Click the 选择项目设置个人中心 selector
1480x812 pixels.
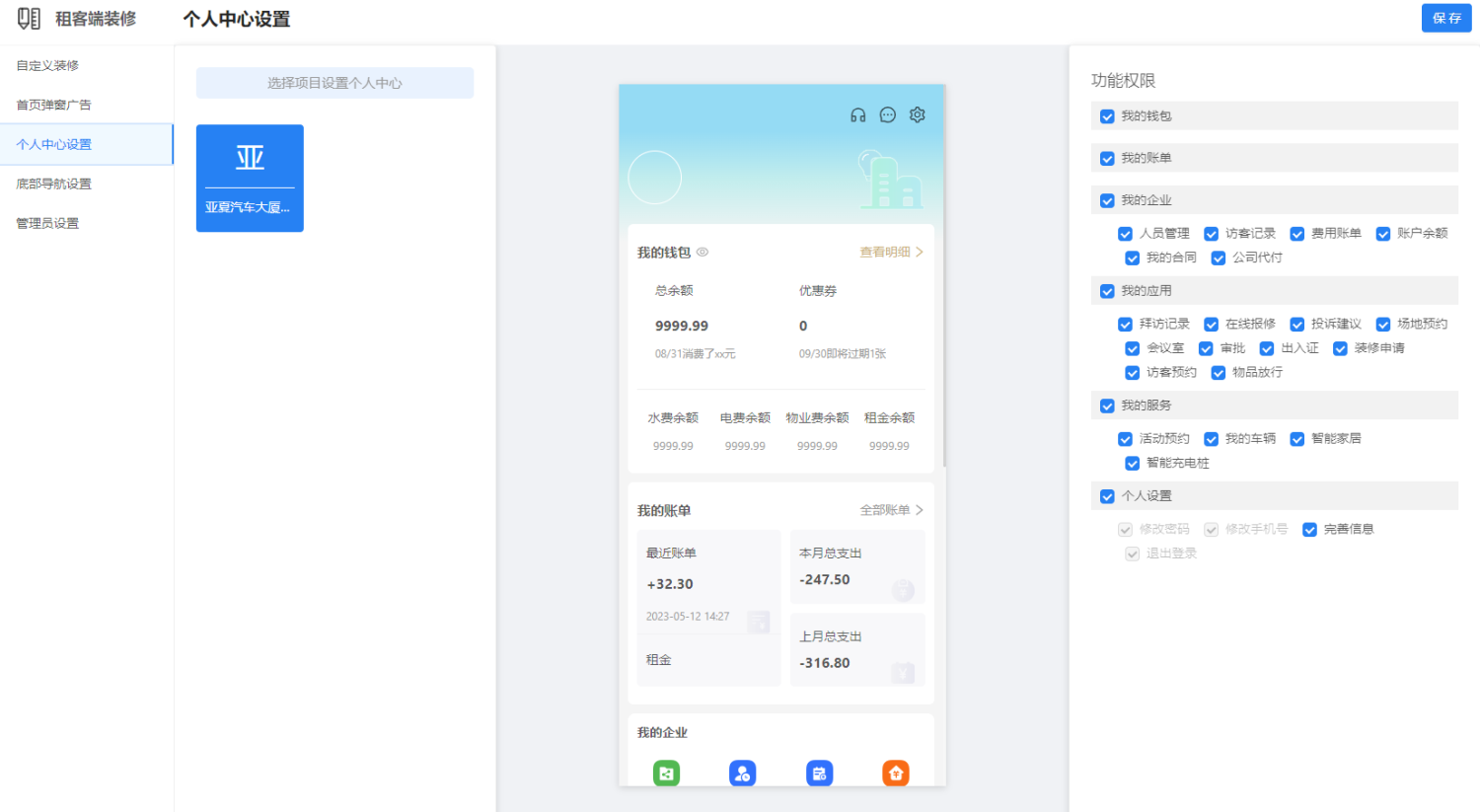[x=334, y=83]
